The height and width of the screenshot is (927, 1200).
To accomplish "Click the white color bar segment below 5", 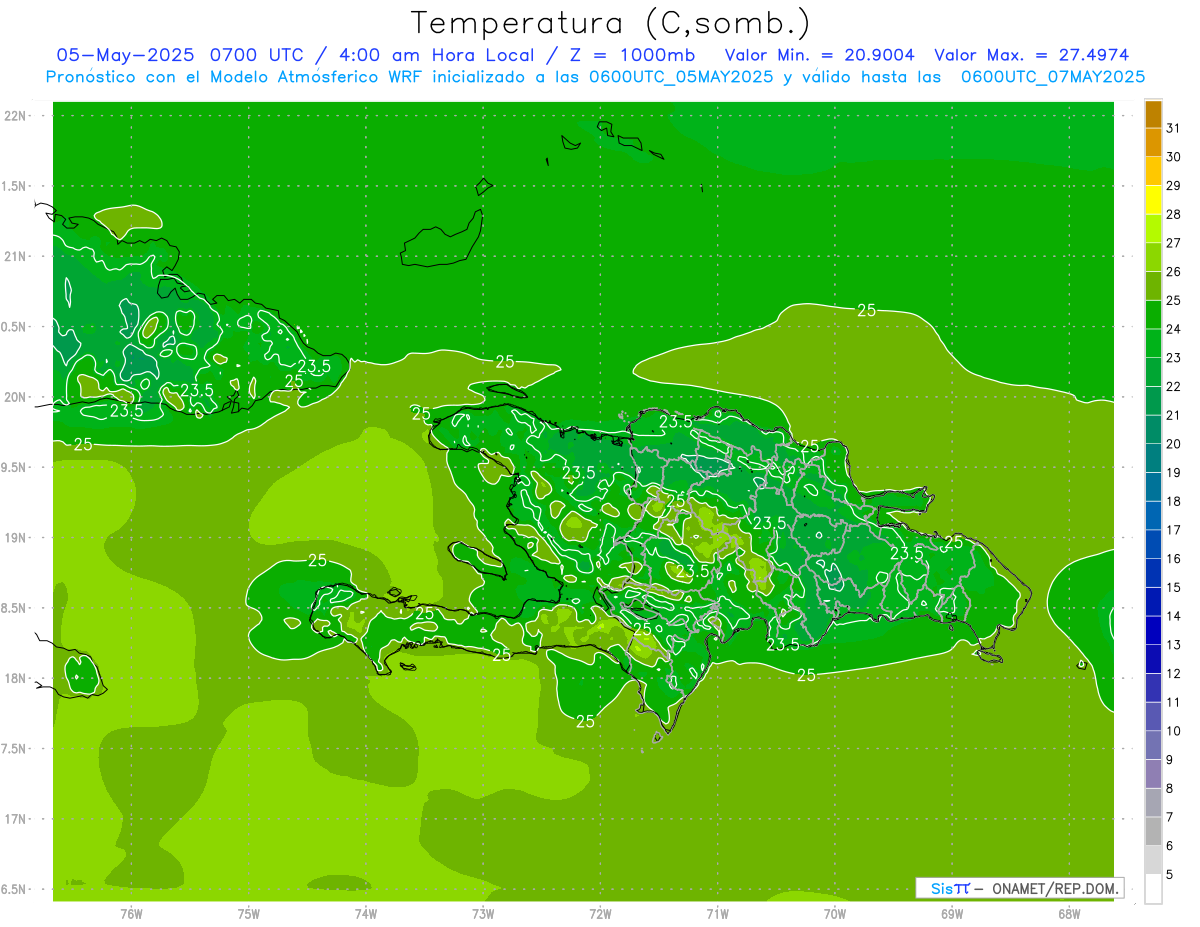I will [x=1153, y=889].
